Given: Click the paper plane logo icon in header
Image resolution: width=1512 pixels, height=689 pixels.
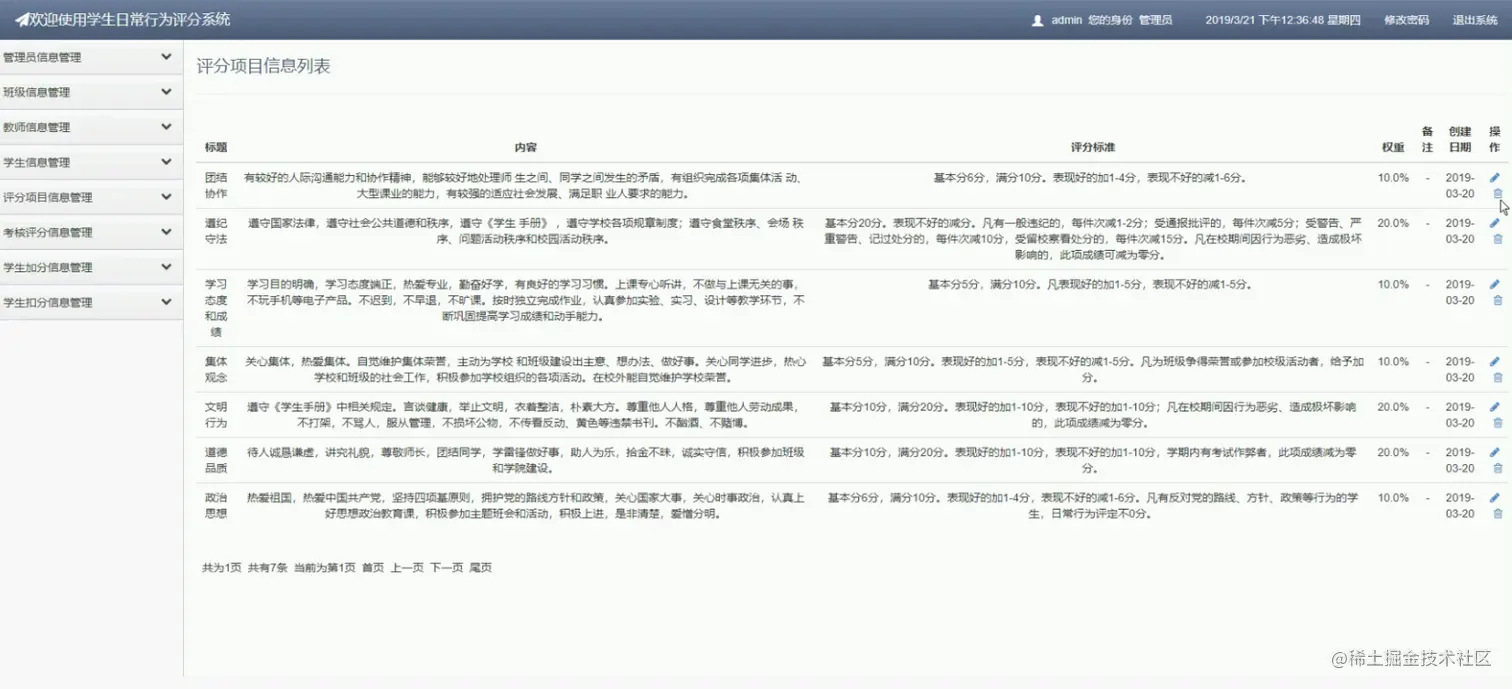Looking at the screenshot, I should coord(22,20).
